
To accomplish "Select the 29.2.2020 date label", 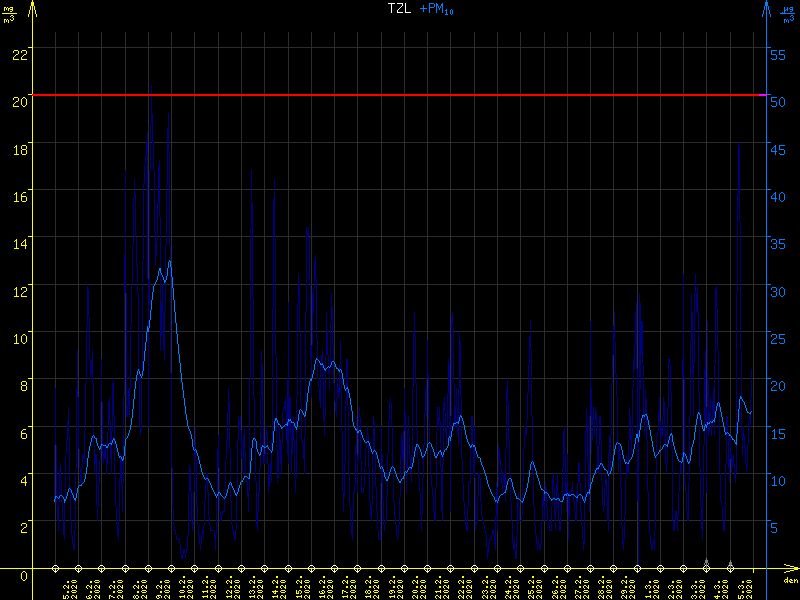I will tap(625, 587).
